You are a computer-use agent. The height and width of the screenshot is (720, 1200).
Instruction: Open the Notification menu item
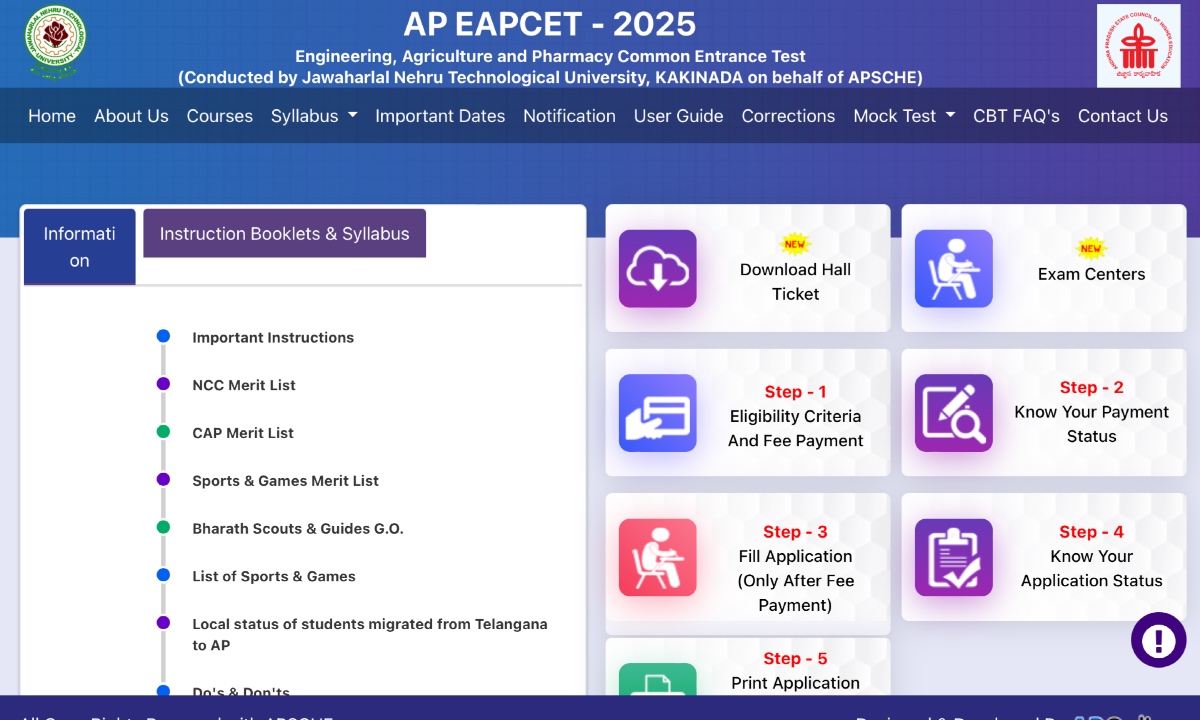click(x=569, y=116)
